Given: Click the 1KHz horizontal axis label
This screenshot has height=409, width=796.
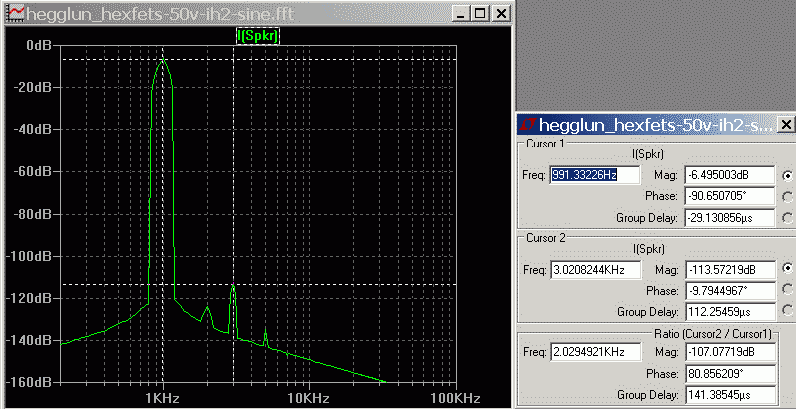Looking at the screenshot, I should click(x=163, y=397).
